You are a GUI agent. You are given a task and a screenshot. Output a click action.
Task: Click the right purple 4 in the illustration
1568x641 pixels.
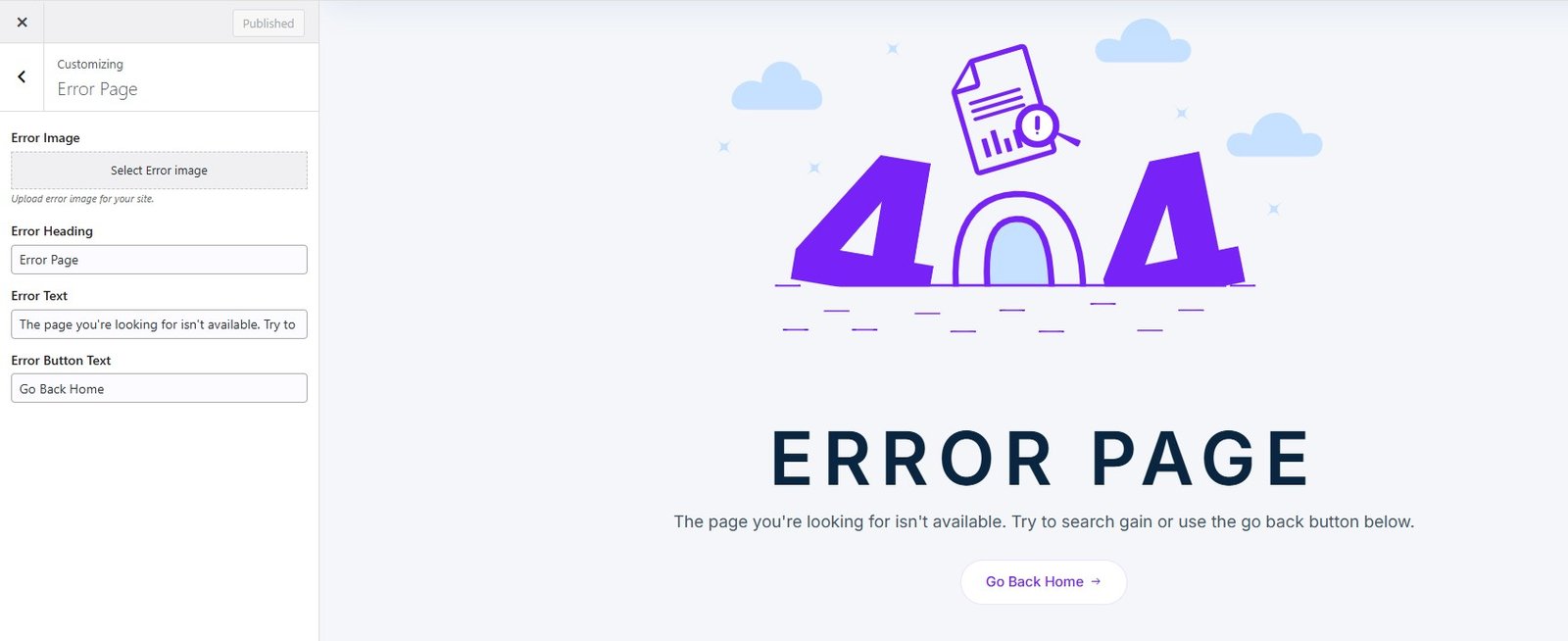point(1173,220)
